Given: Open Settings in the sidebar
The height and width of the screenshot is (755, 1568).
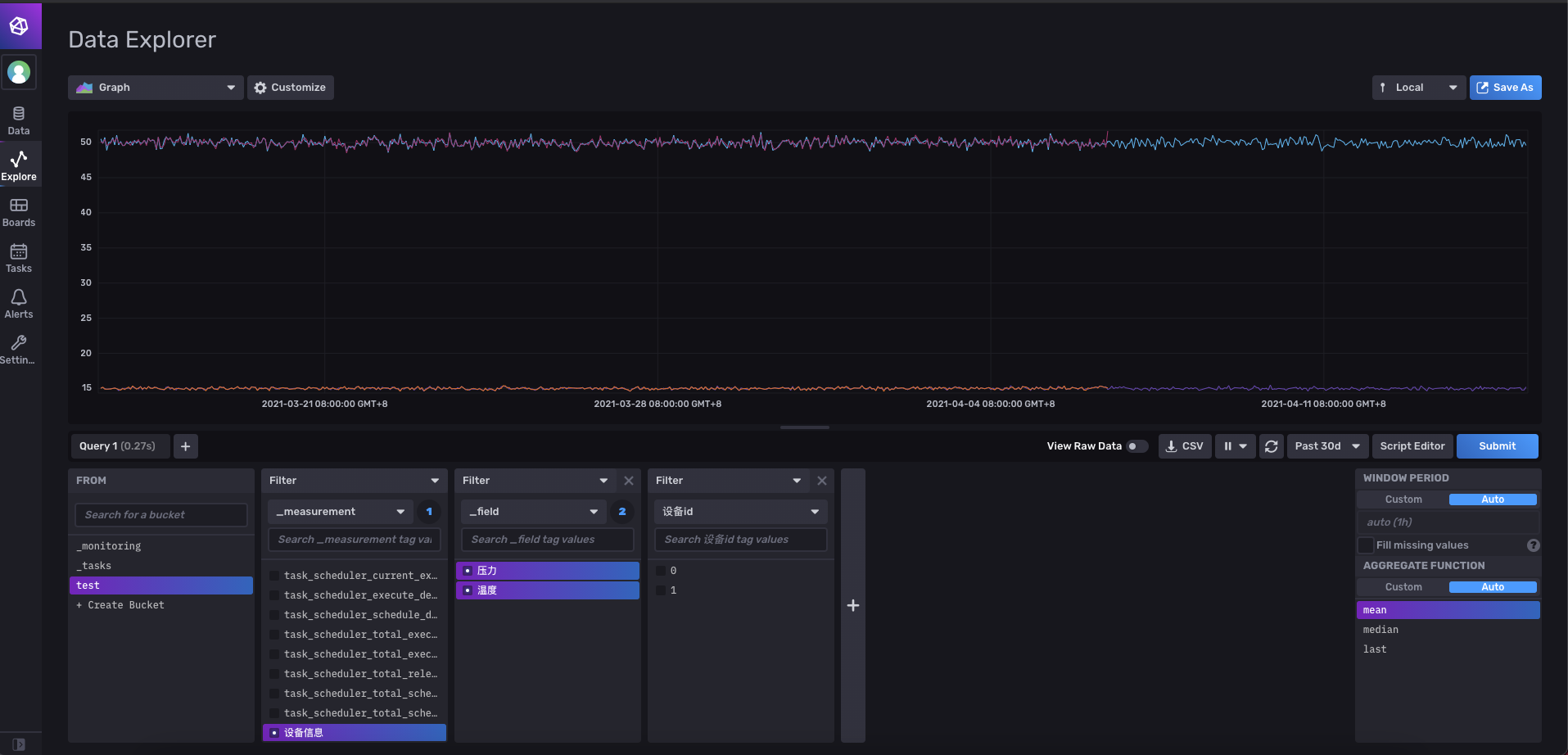Looking at the screenshot, I should (19, 350).
